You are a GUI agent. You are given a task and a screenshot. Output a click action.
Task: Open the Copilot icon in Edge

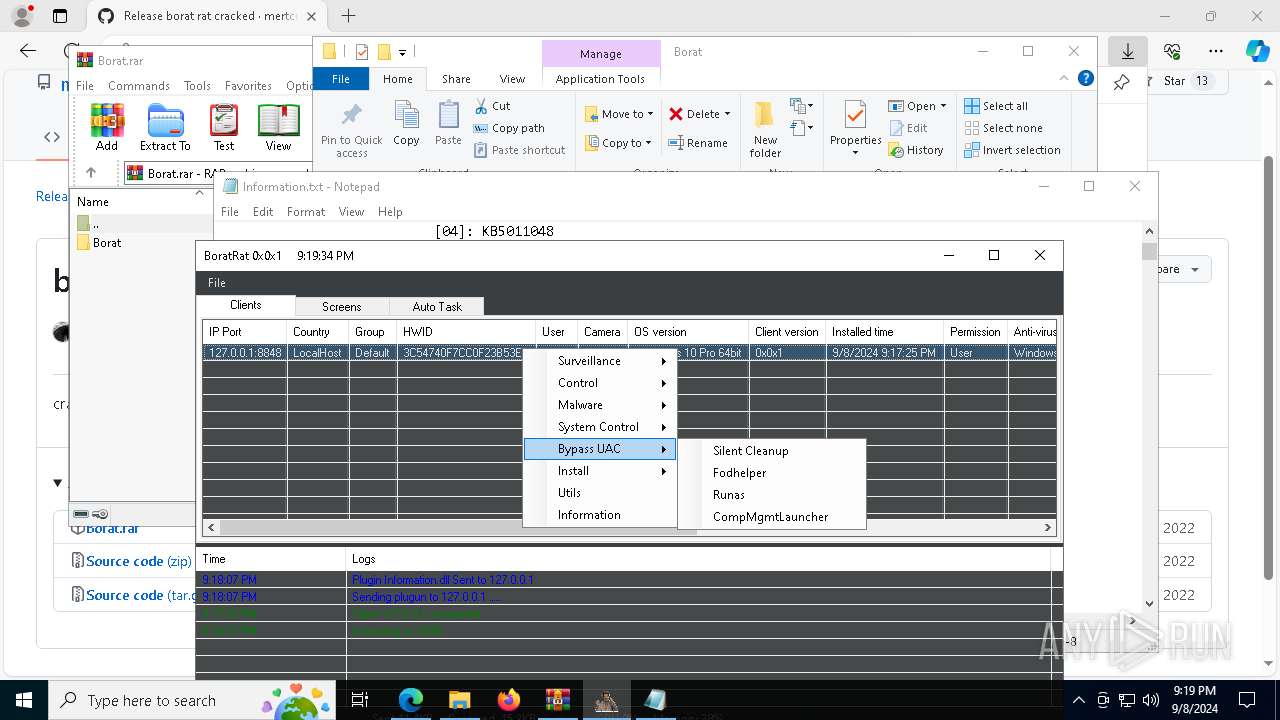click(x=1257, y=51)
